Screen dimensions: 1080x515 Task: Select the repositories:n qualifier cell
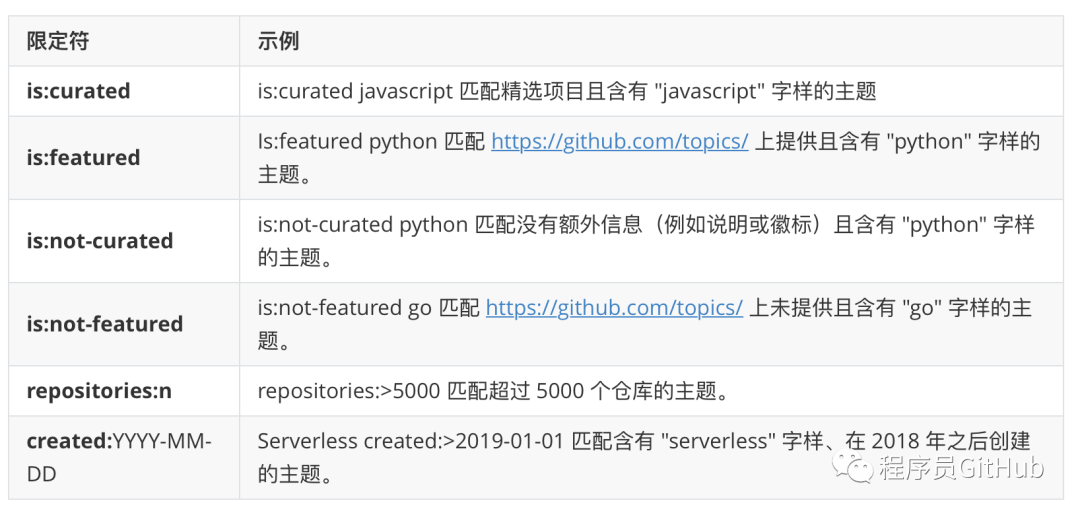click(99, 391)
